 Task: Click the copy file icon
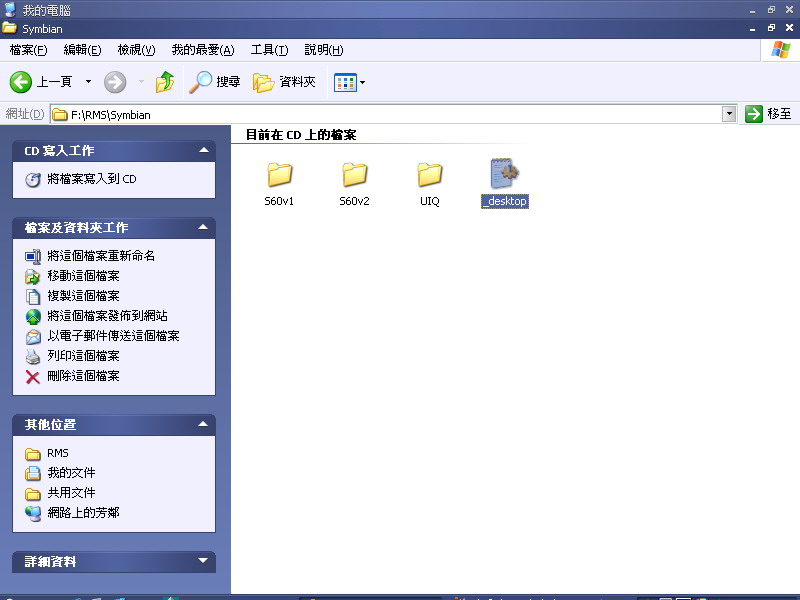pyautogui.click(x=33, y=296)
